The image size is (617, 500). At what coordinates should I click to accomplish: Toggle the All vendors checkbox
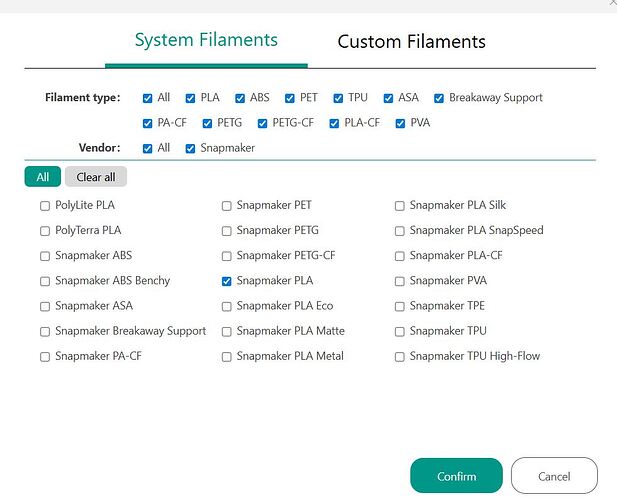pos(148,148)
